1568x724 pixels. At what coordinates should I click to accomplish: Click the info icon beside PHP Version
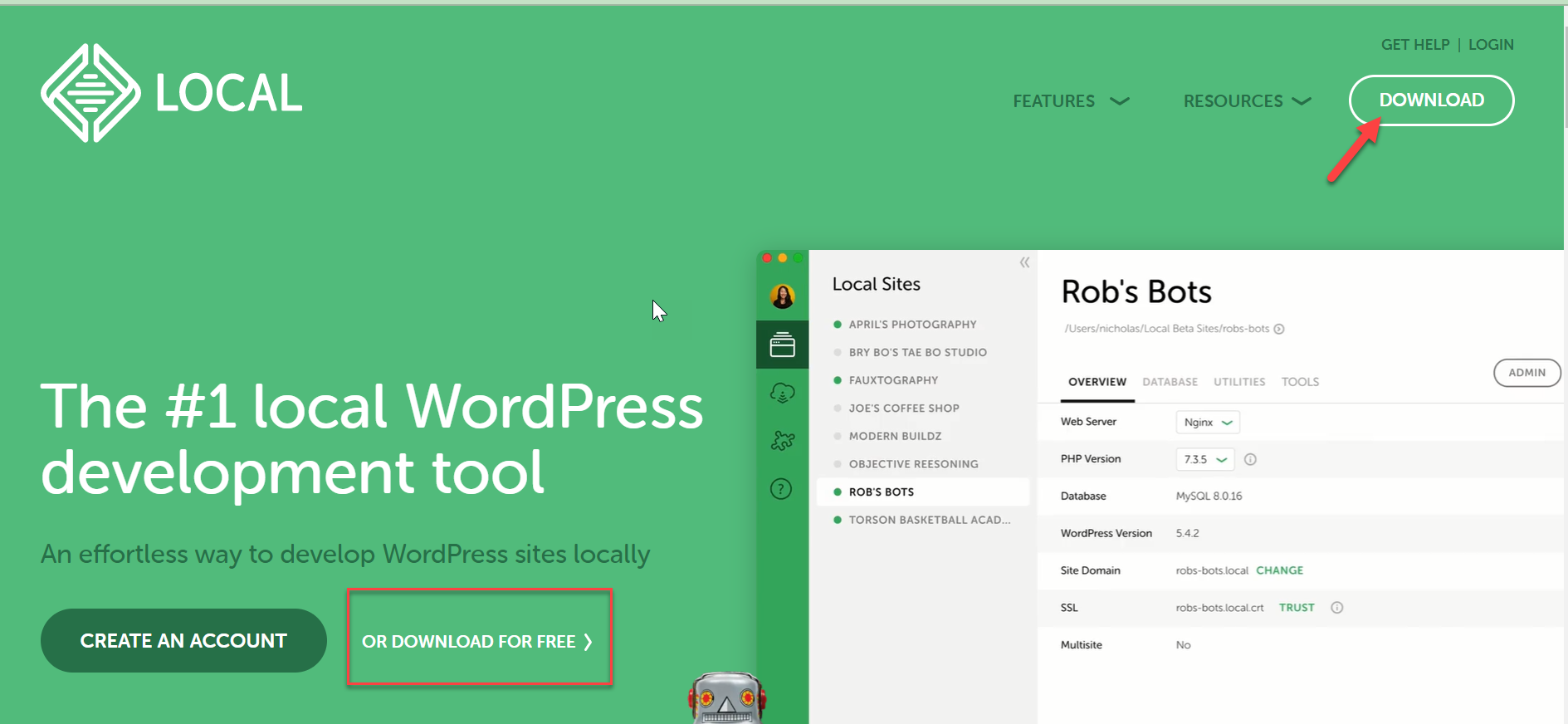tap(1250, 459)
